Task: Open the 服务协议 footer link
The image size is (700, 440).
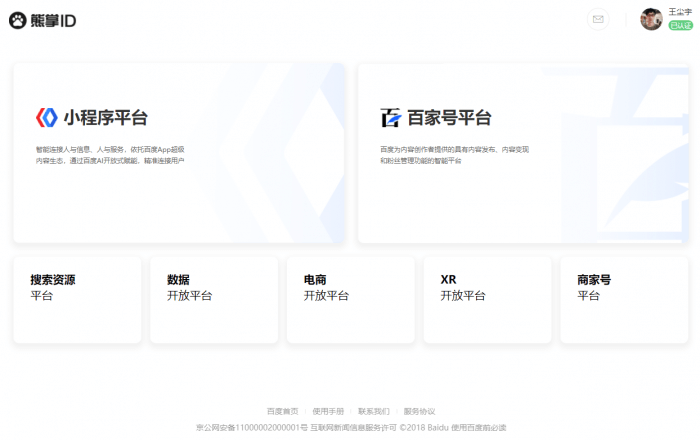Action: 419,411
